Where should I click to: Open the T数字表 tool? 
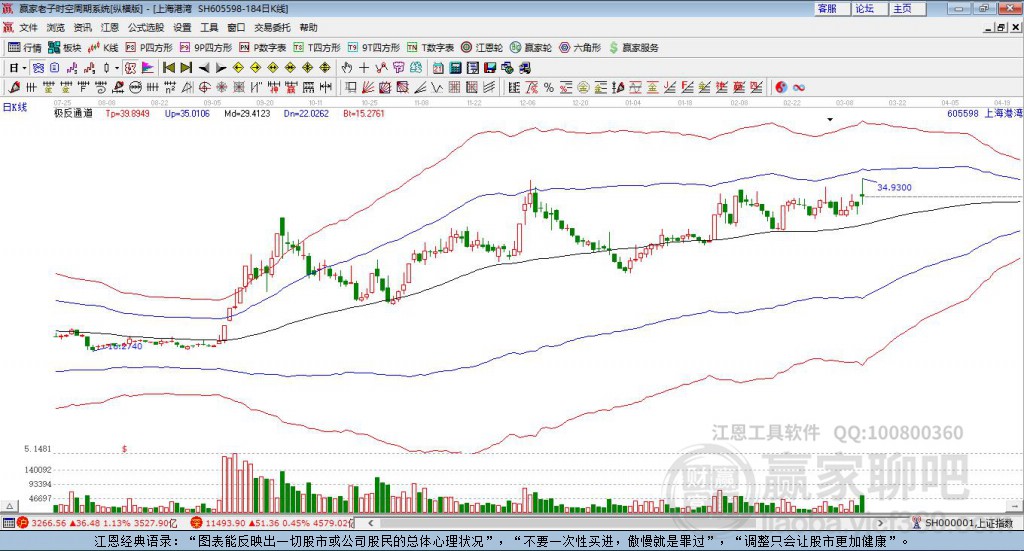430,48
